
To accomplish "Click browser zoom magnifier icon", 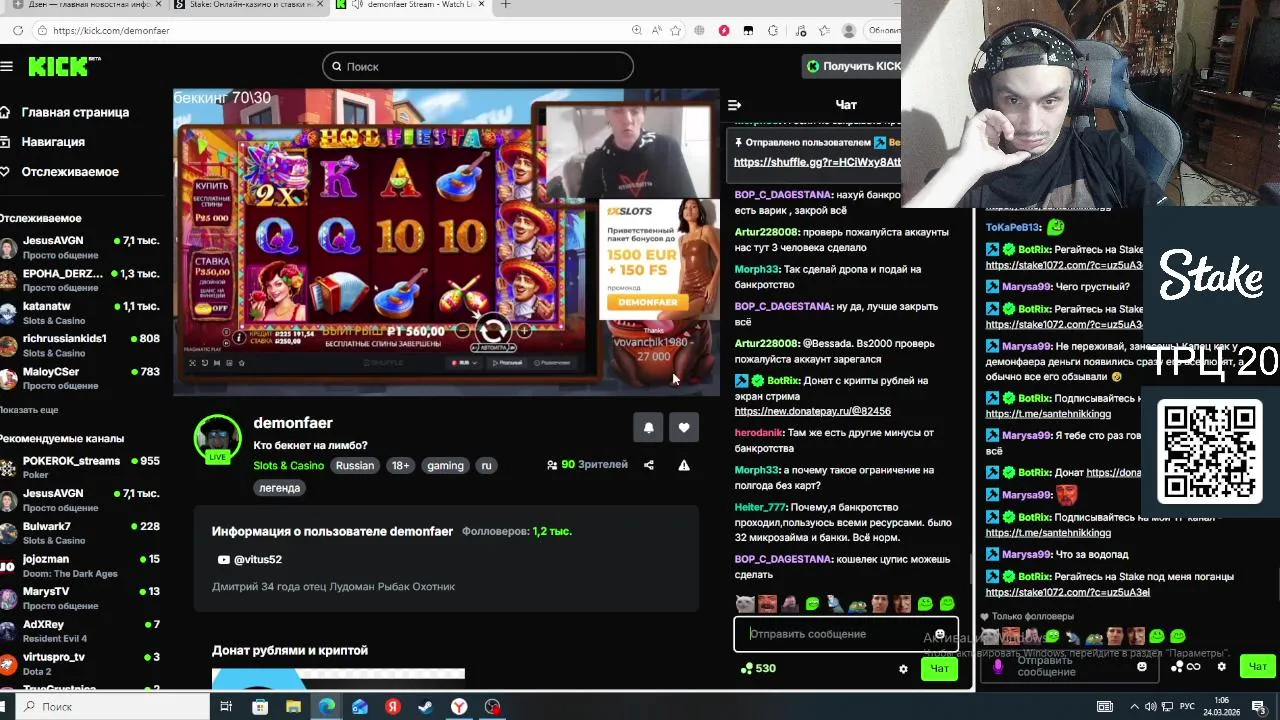I will click(637, 31).
